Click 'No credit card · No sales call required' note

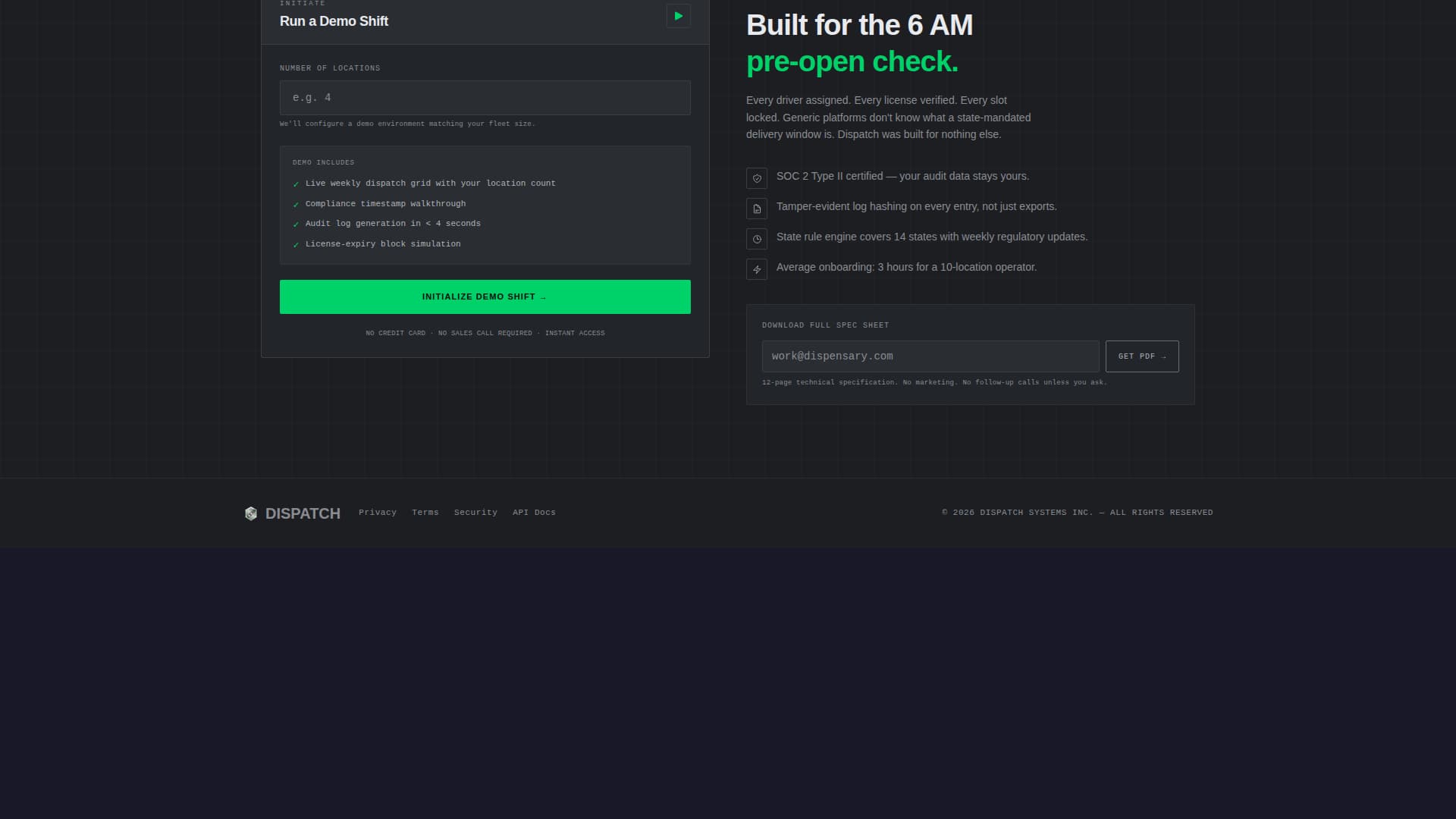(x=485, y=333)
